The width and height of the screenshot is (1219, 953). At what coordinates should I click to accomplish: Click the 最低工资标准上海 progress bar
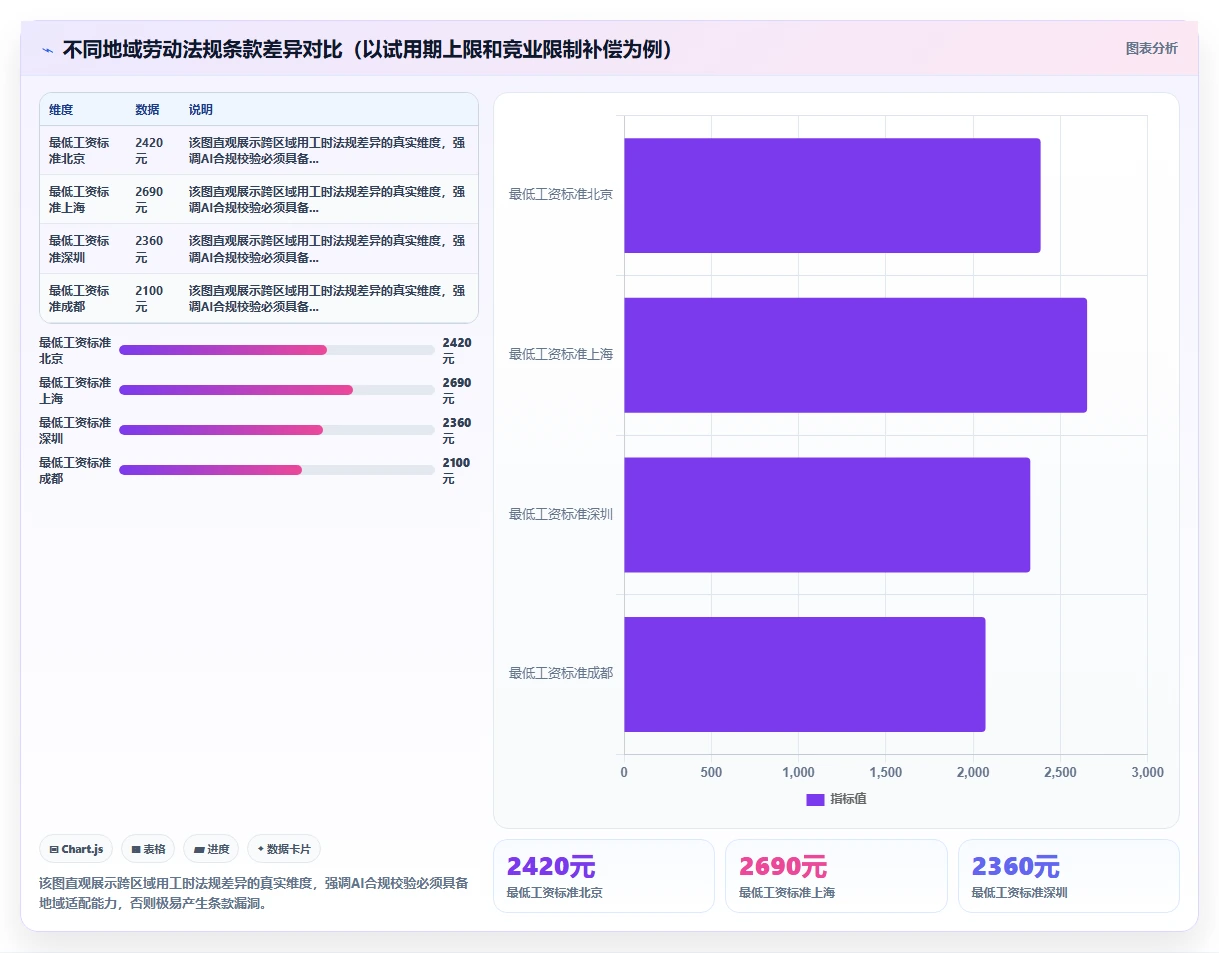tap(276, 390)
